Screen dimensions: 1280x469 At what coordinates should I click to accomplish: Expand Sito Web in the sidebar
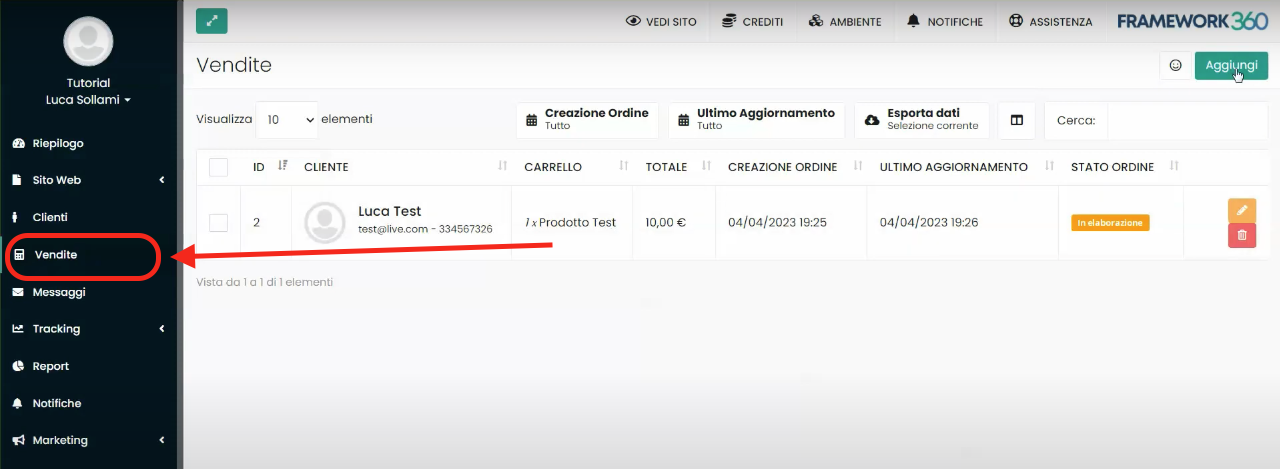pyautogui.click(x=88, y=180)
